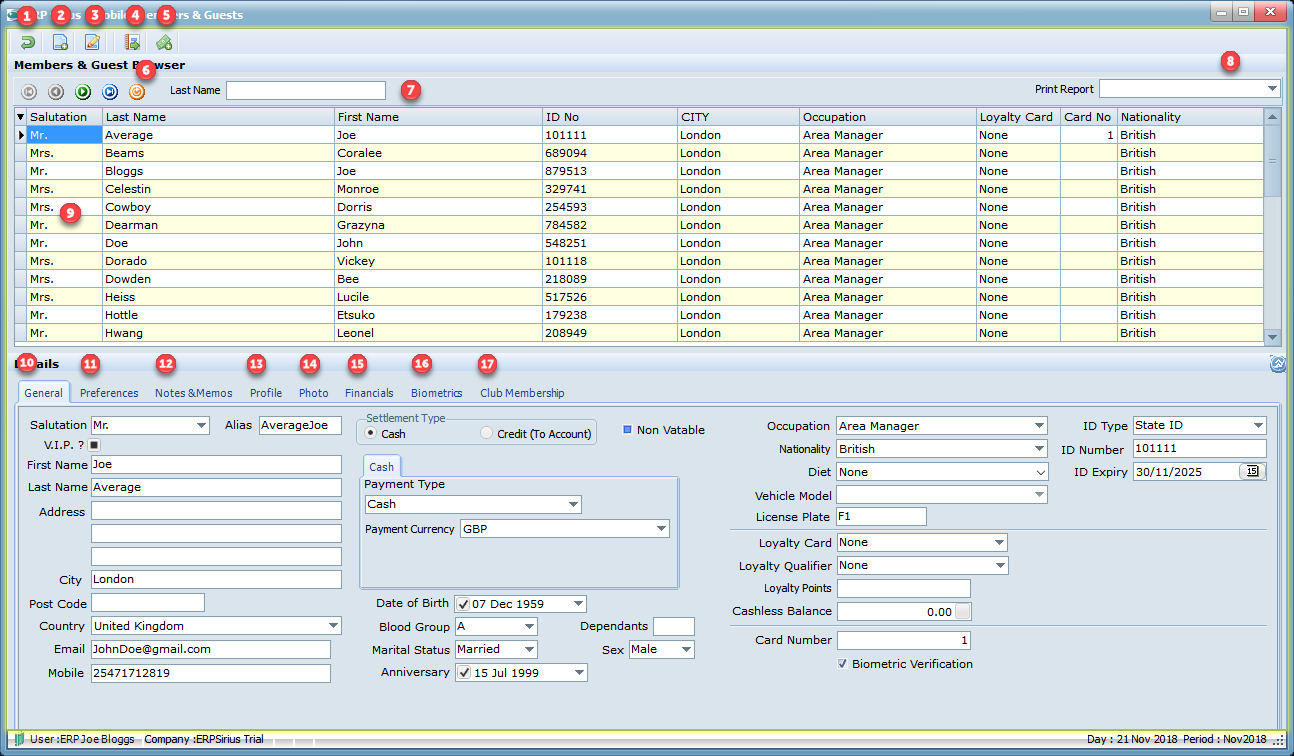Screen dimensions: 1294x756
Task: Switch to the Photo tab
Action: (x=314, y=393)
